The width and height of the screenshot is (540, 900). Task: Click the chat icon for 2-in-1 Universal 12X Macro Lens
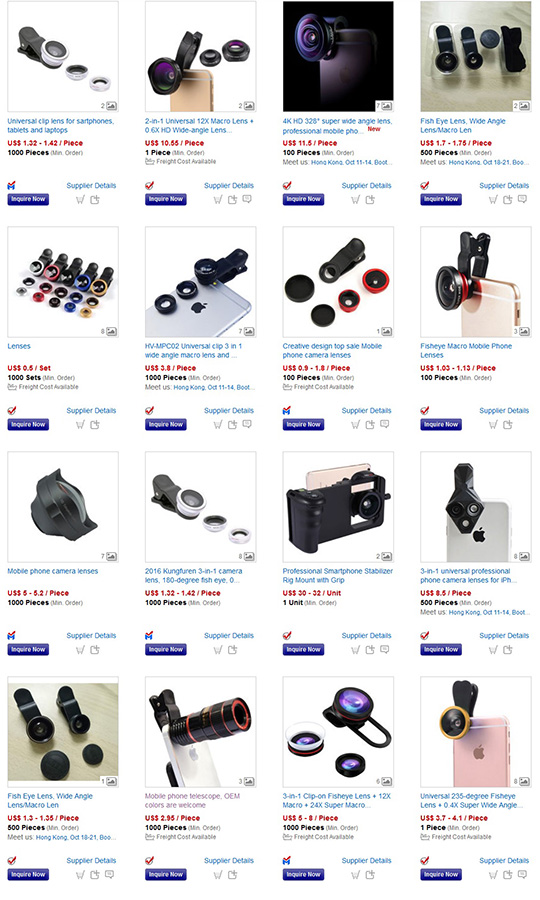tap(247, 199)
